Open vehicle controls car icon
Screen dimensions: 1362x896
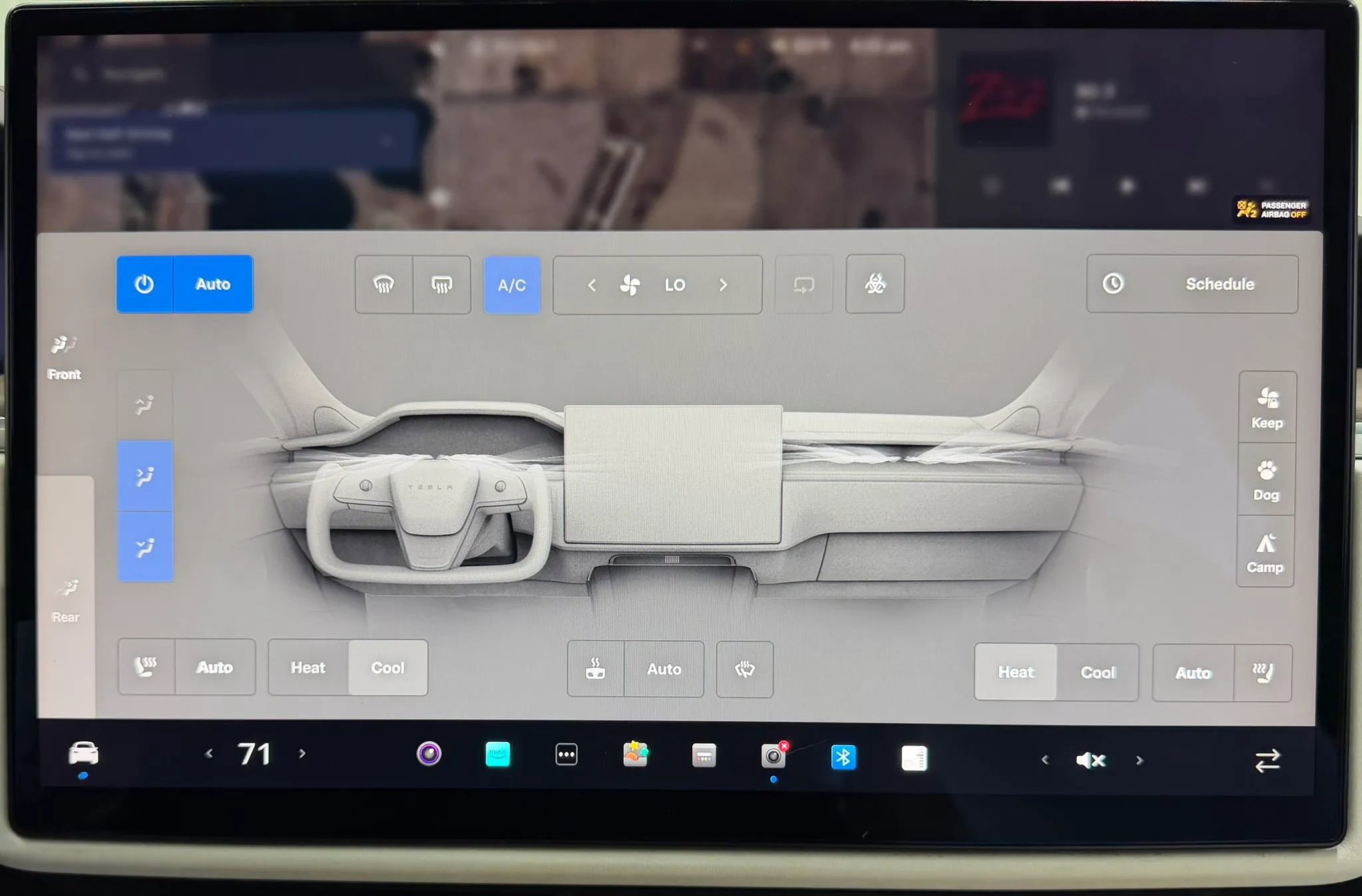click(83, 754)
